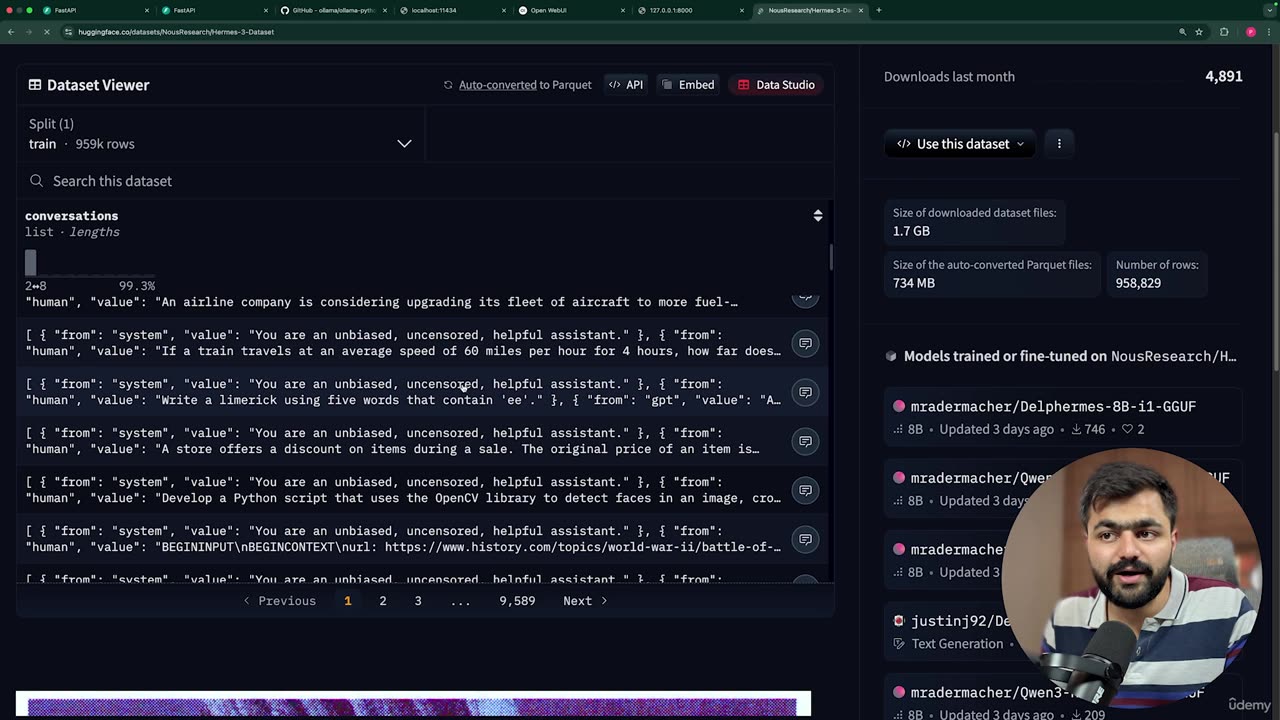1280x720 pixels.
Task: Open the Use this dataset dropdown
Action: [960, 144]
